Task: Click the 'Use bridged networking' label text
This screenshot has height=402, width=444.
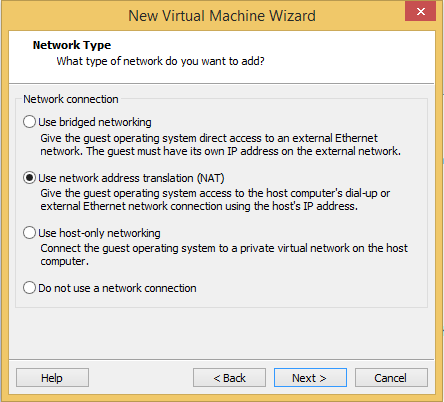Action: click(x=95, y=122)
